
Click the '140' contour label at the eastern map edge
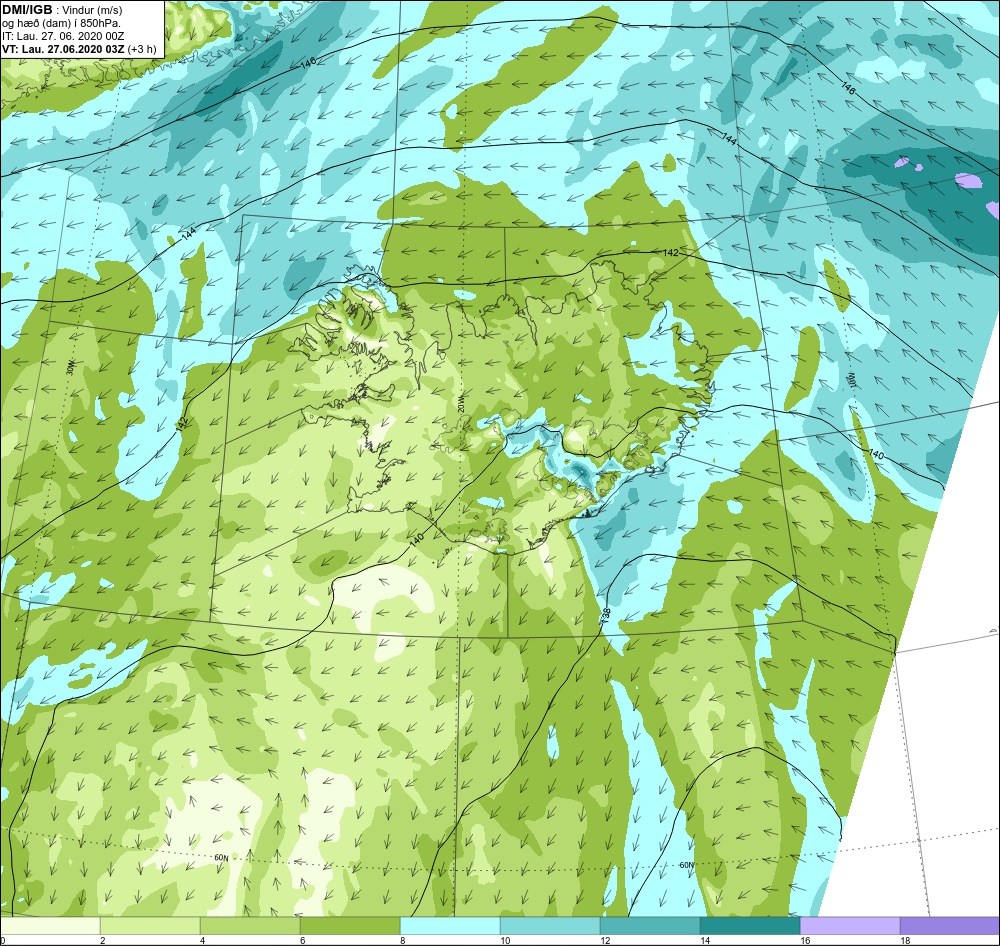tap(876, 454)
